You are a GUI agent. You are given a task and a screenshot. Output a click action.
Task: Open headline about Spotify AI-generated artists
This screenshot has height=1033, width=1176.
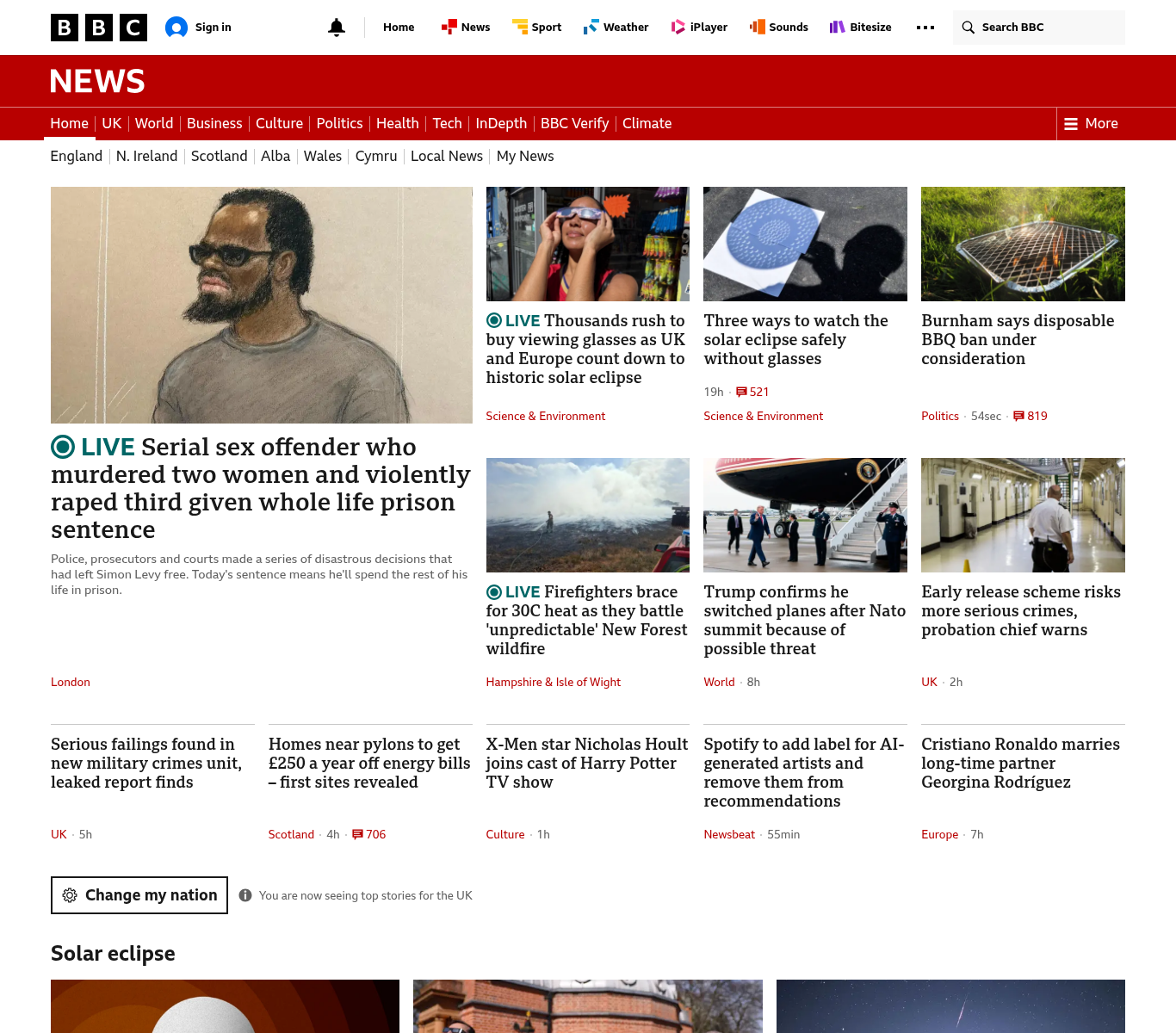pyautogui.click(x=804, y=772)
